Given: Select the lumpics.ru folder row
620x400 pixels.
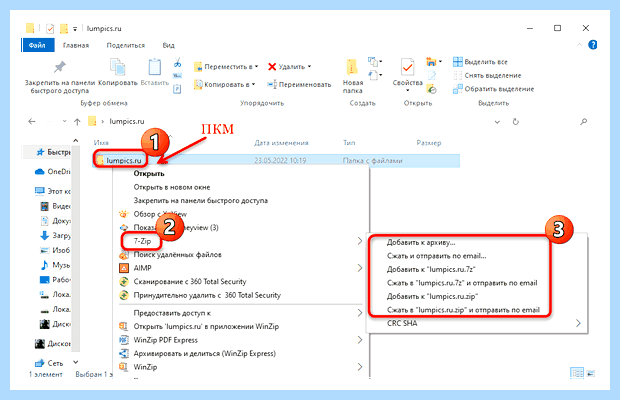Looking at the screenshot, I should 276,160.
